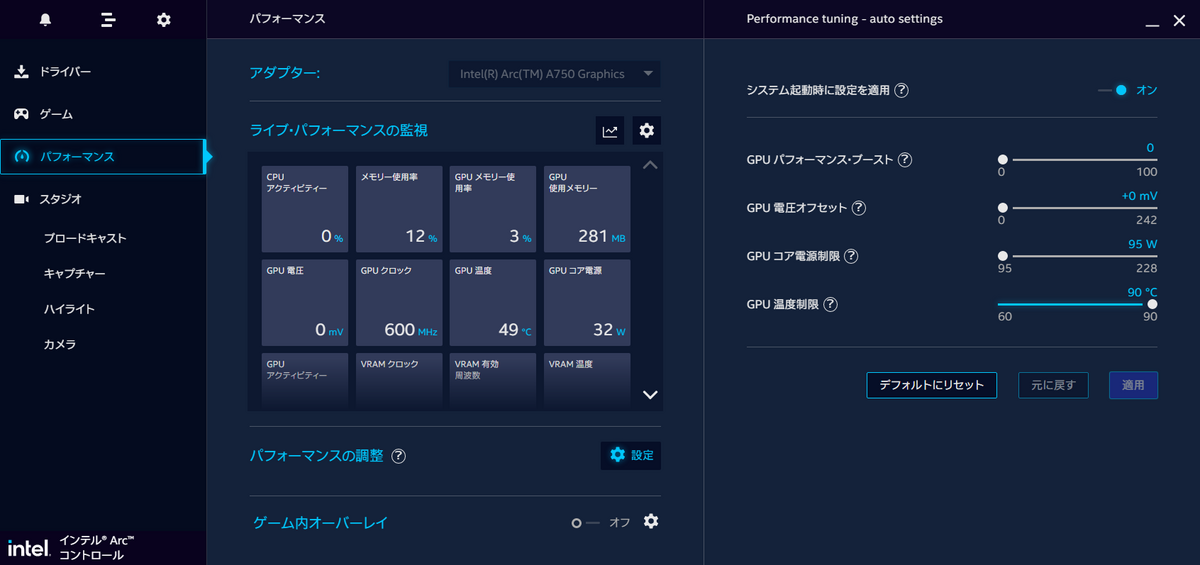Open the live performance chart icon
The height and width of the screenshot is (565, 1200).
(610, 130)
